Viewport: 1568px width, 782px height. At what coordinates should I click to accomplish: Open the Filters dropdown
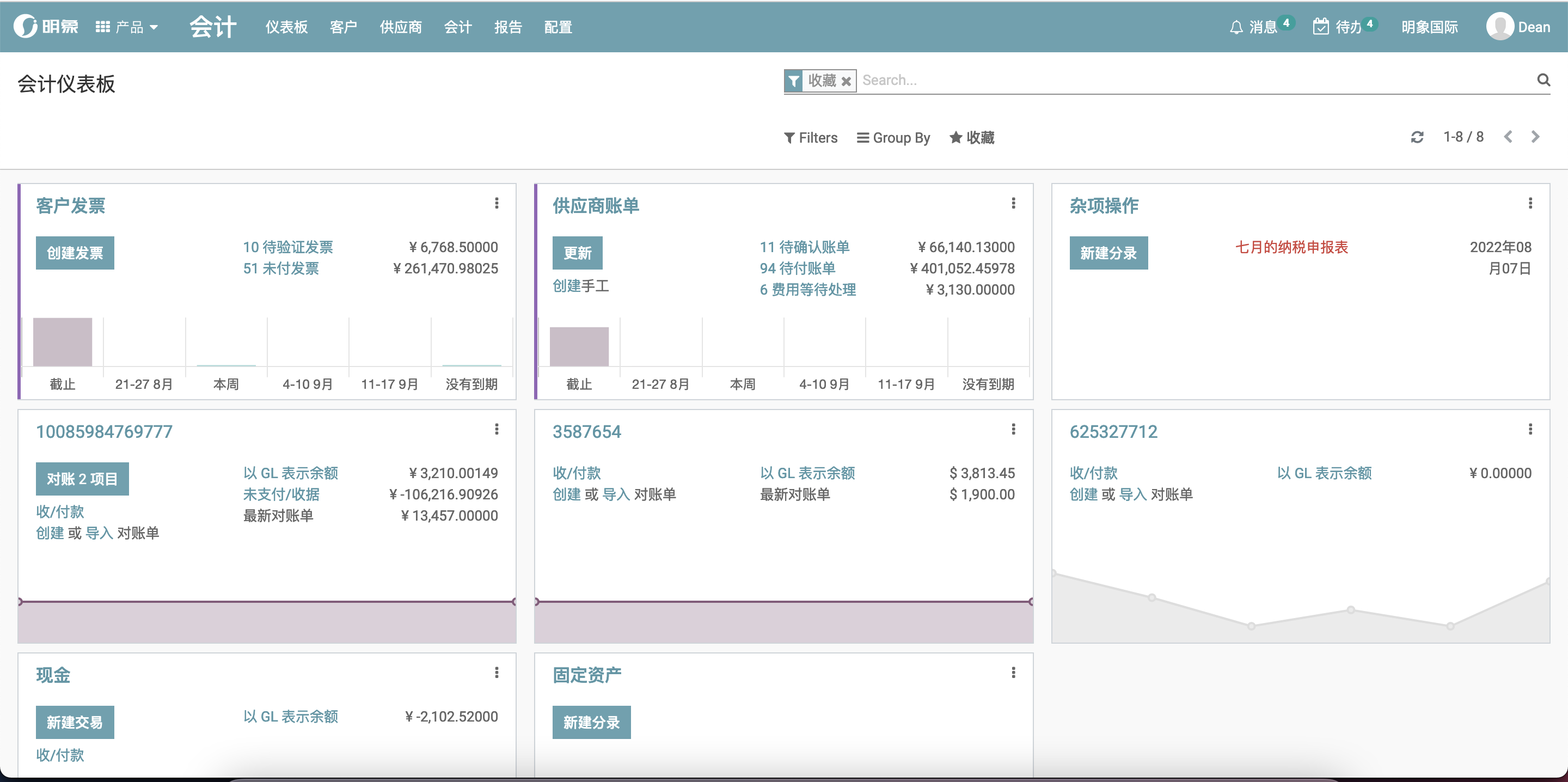point(811,137)
